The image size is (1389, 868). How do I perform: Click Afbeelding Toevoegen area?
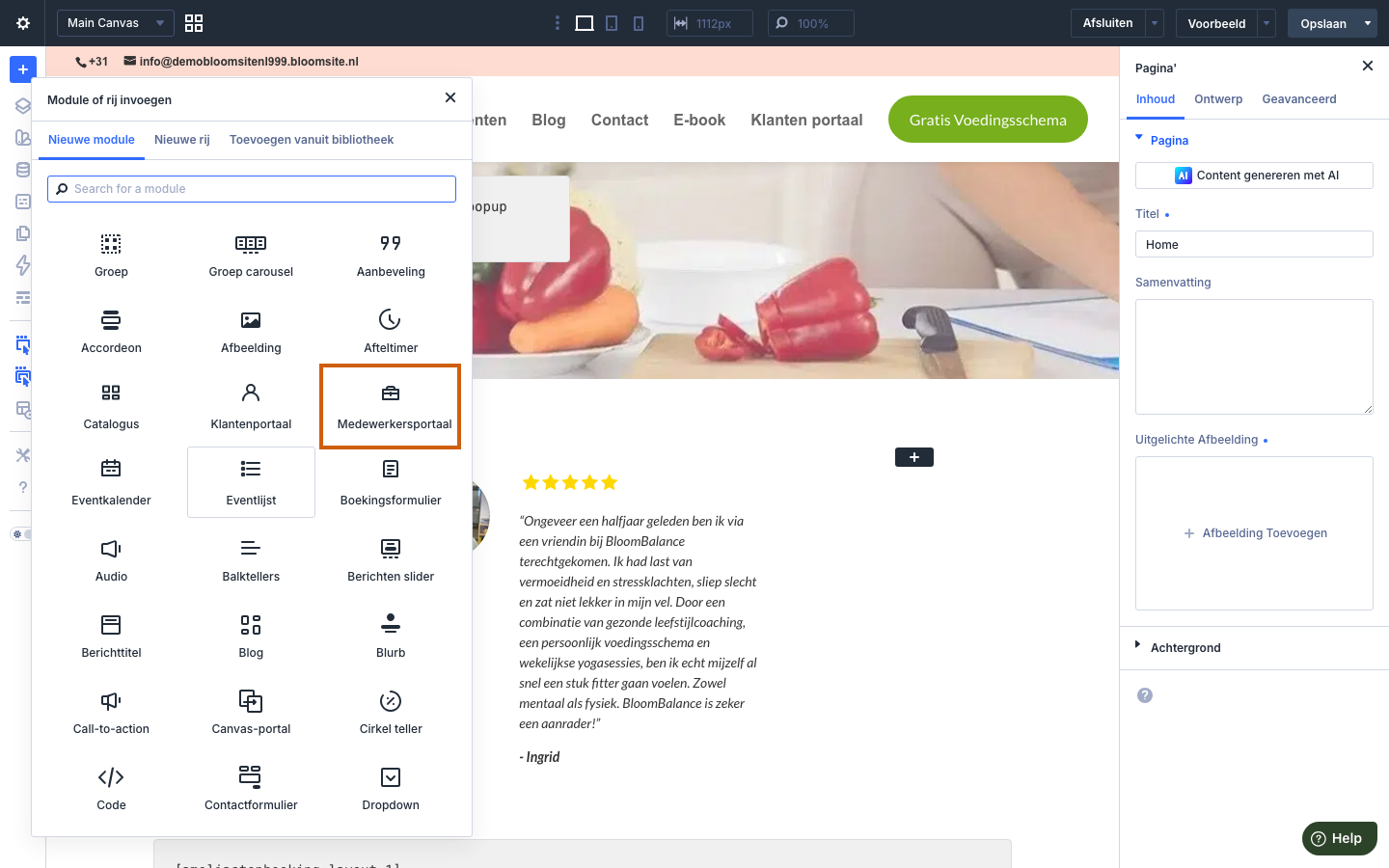pyautogui.click(x=1254, y=533)
